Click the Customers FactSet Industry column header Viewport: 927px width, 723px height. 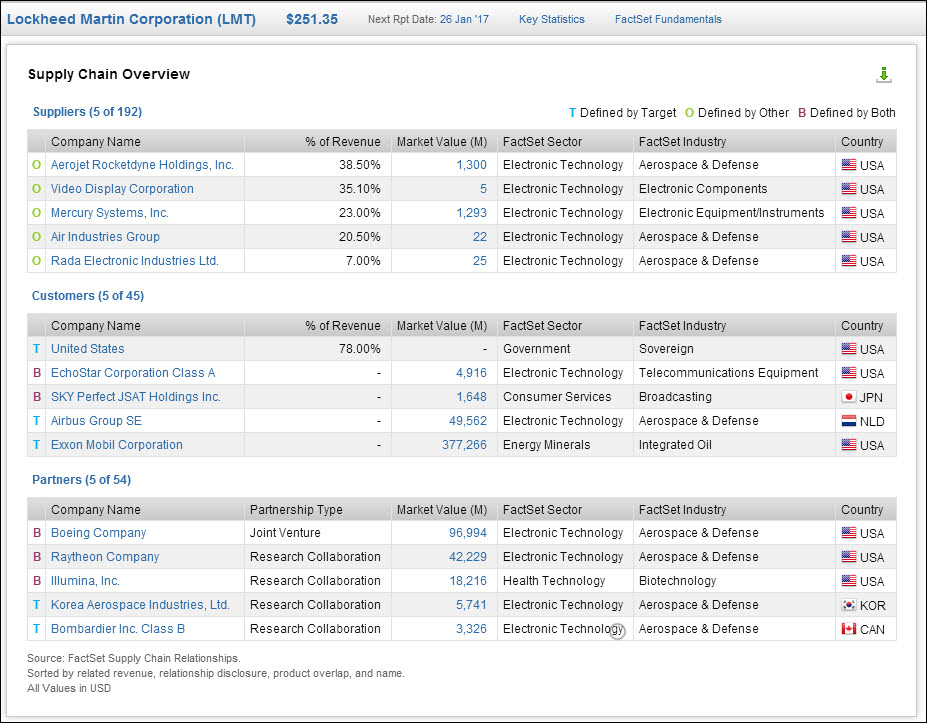(682, 326)
